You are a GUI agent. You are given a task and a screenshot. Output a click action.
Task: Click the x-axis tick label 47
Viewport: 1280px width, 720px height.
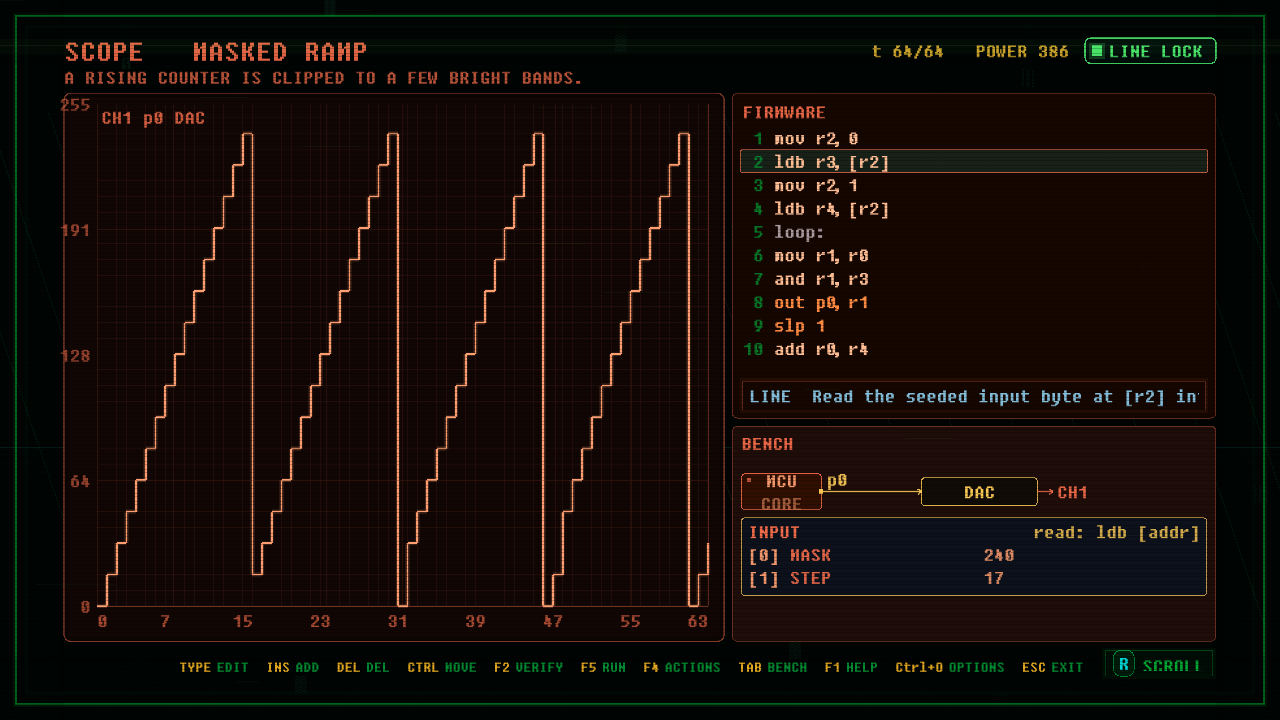(553, 621)
